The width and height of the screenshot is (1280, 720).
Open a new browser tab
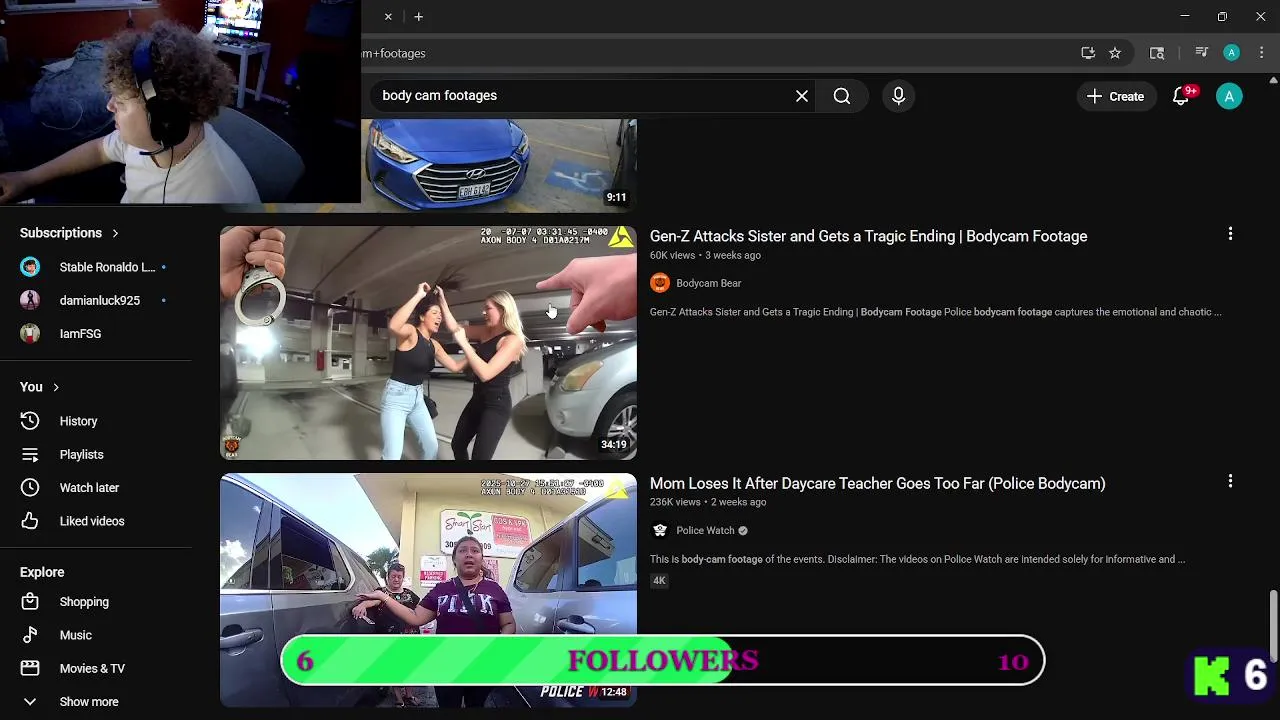point(418,17)
